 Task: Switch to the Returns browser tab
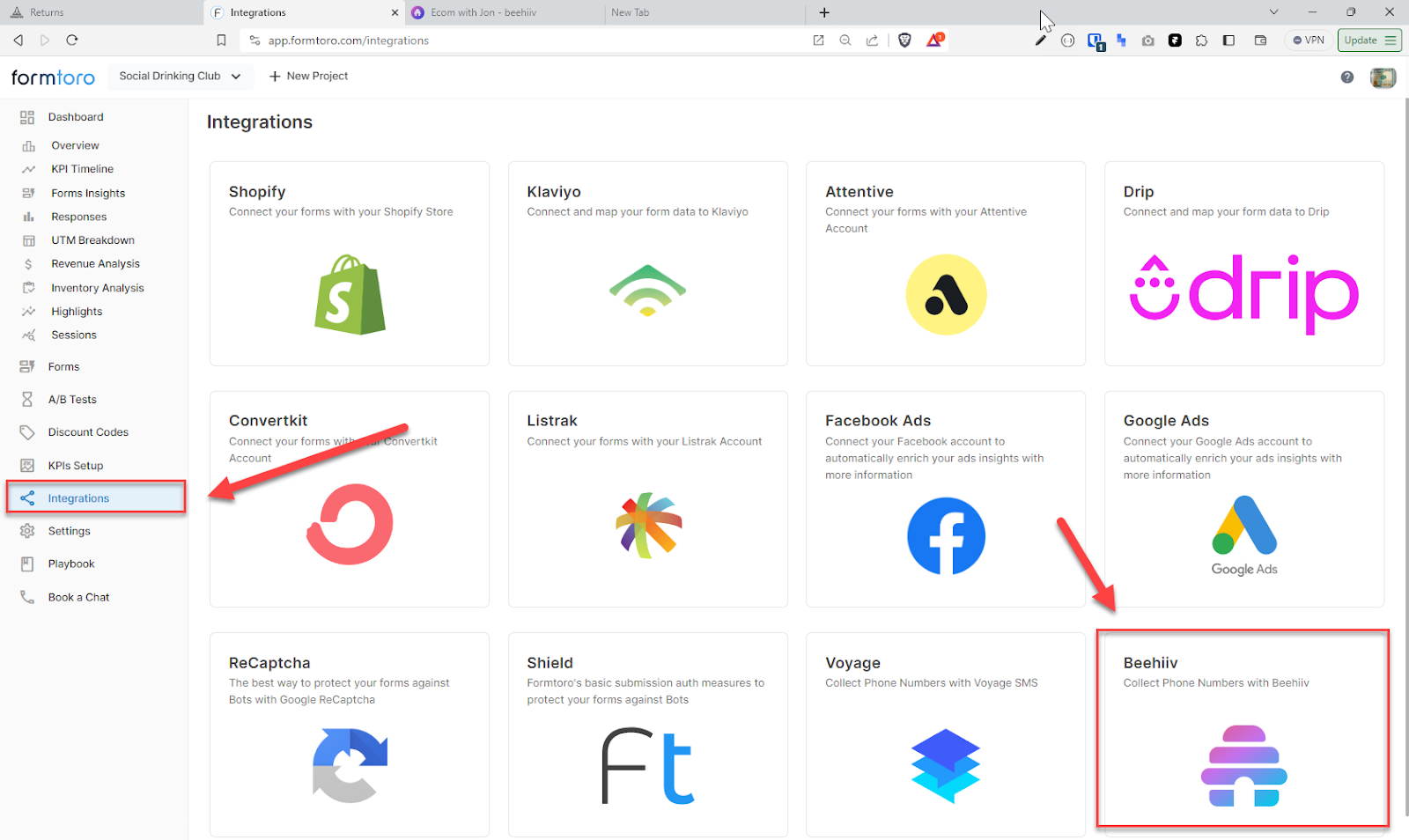[101, 12]
